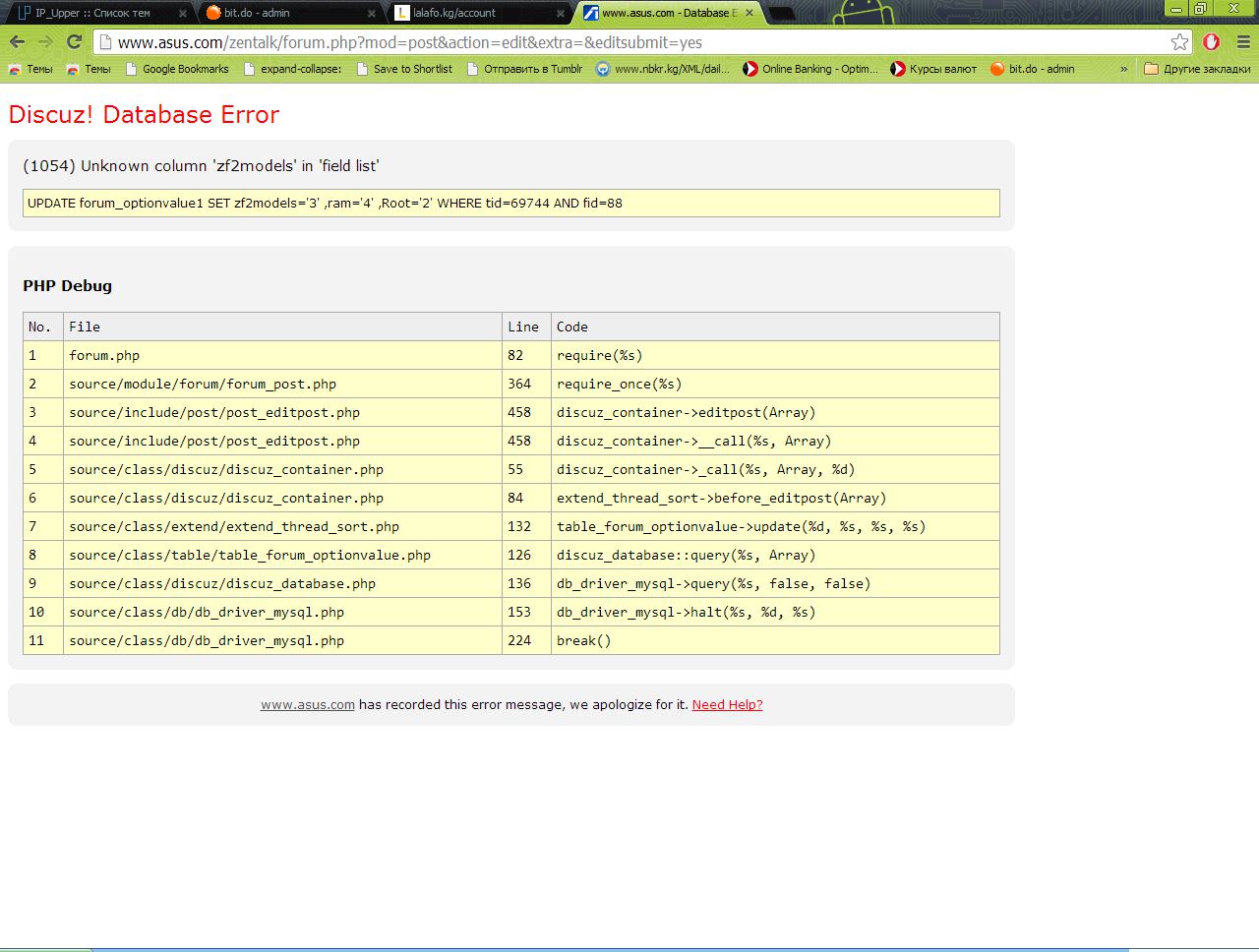Open a new browser tab
This screenshot has width=1259, height=952.
point(782,14)
